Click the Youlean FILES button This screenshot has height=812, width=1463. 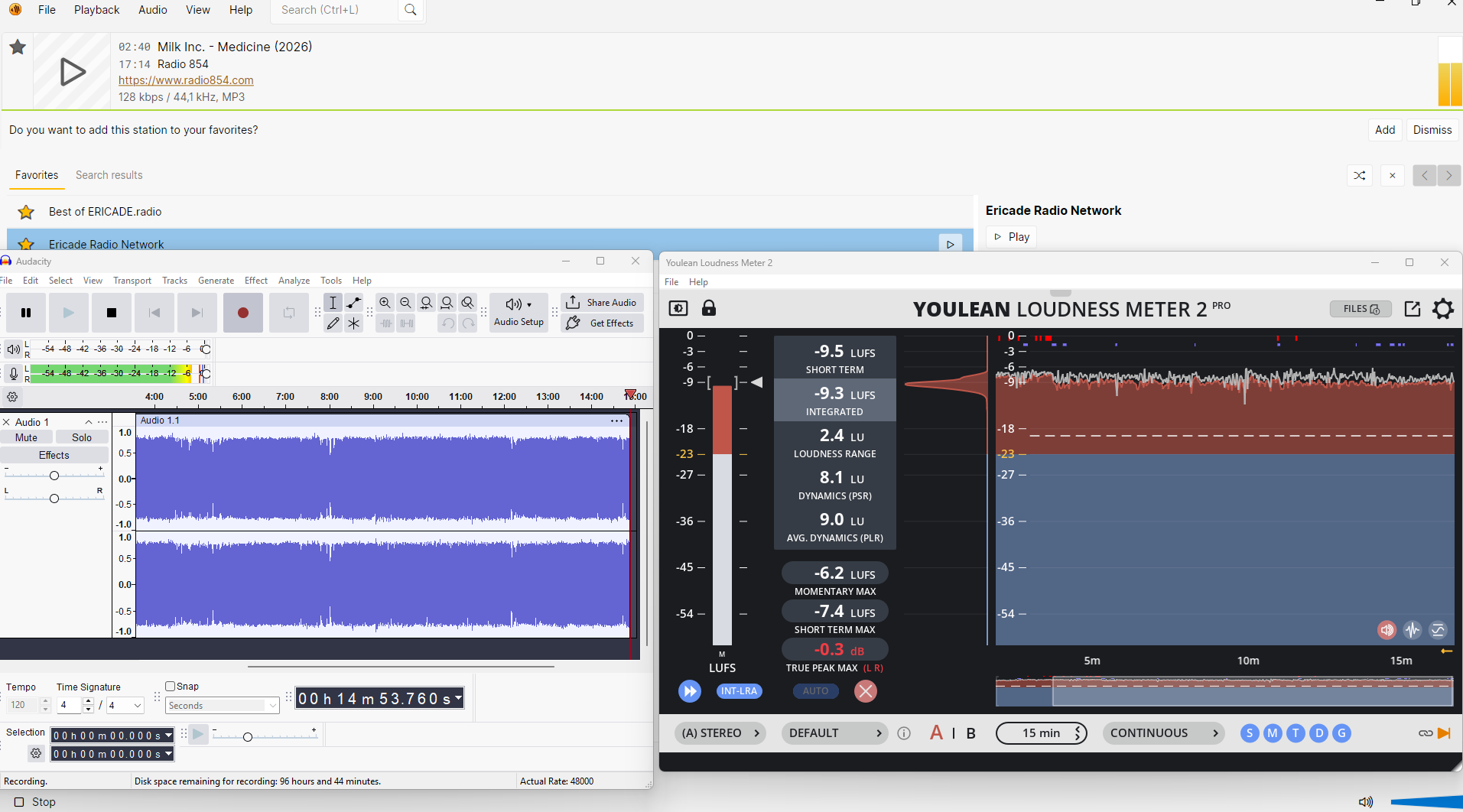pos(1361,309)
